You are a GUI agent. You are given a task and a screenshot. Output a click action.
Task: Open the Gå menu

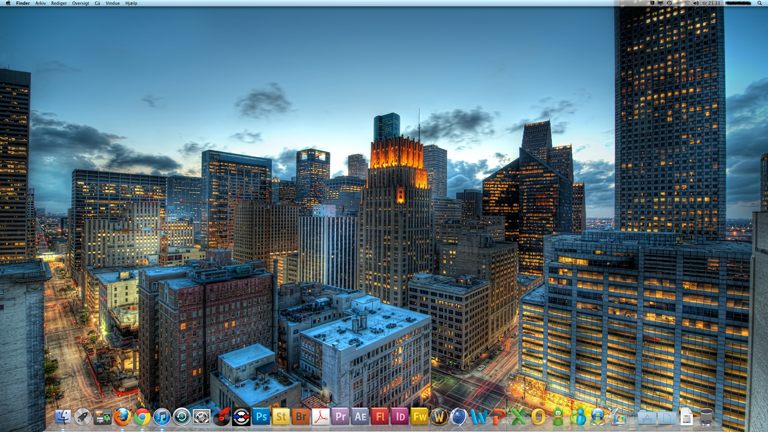point(97,3)
